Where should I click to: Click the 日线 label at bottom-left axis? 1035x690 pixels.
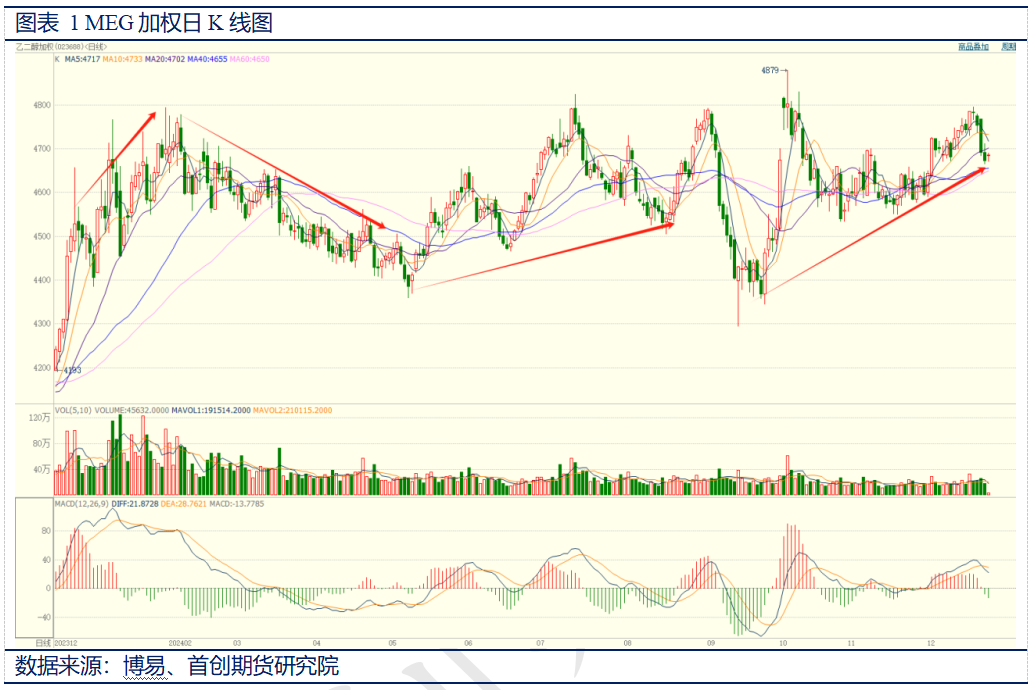[43, 643]
